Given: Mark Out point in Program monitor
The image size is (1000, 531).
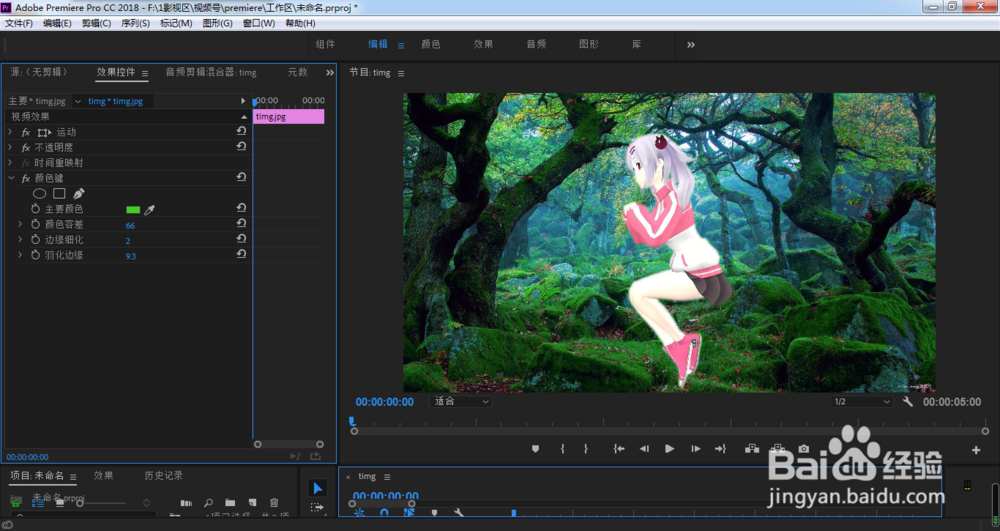Looking at the screenshot, I should tap(585, 449).
